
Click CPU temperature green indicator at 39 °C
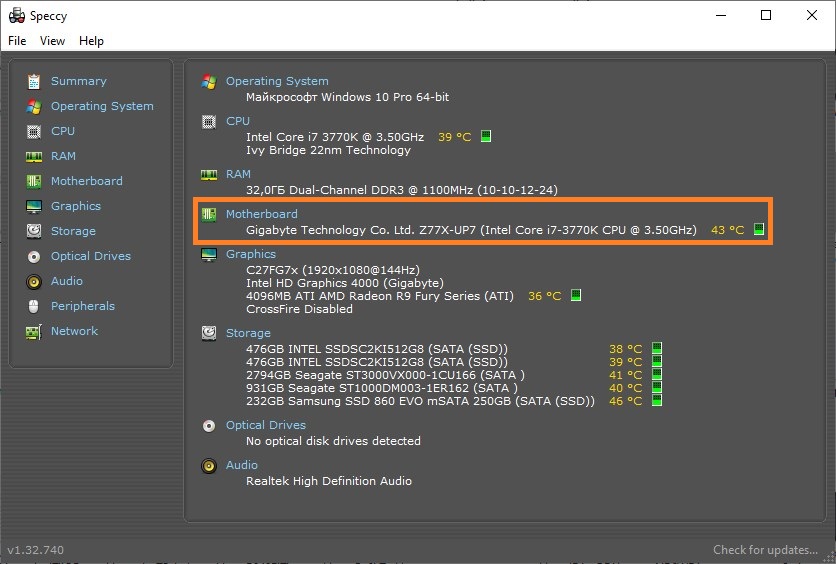[486, 136]
